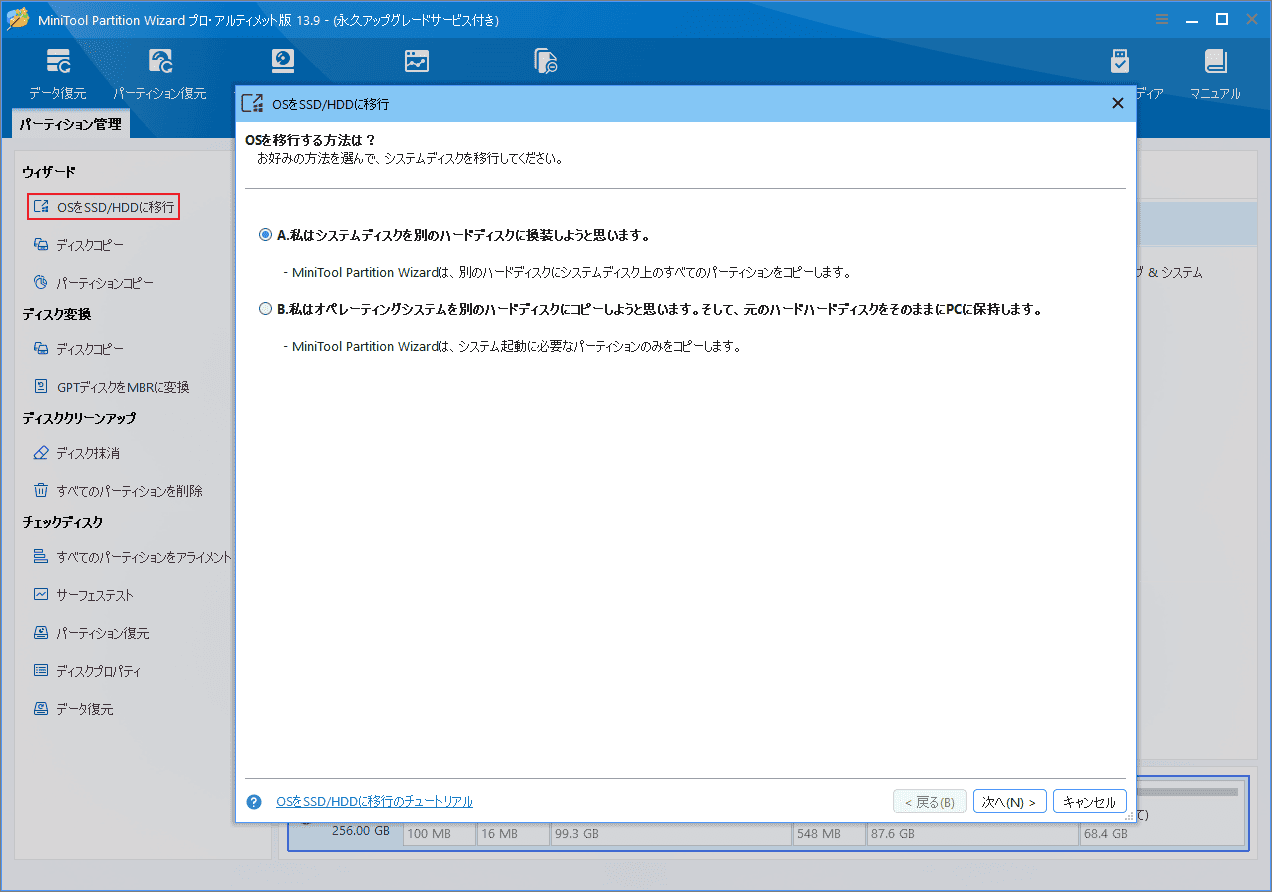This screenshot has width=1272, height=892.
Task: Close the OSをSSD/HDDに移行 dialog
Action: coord(1118,103)
